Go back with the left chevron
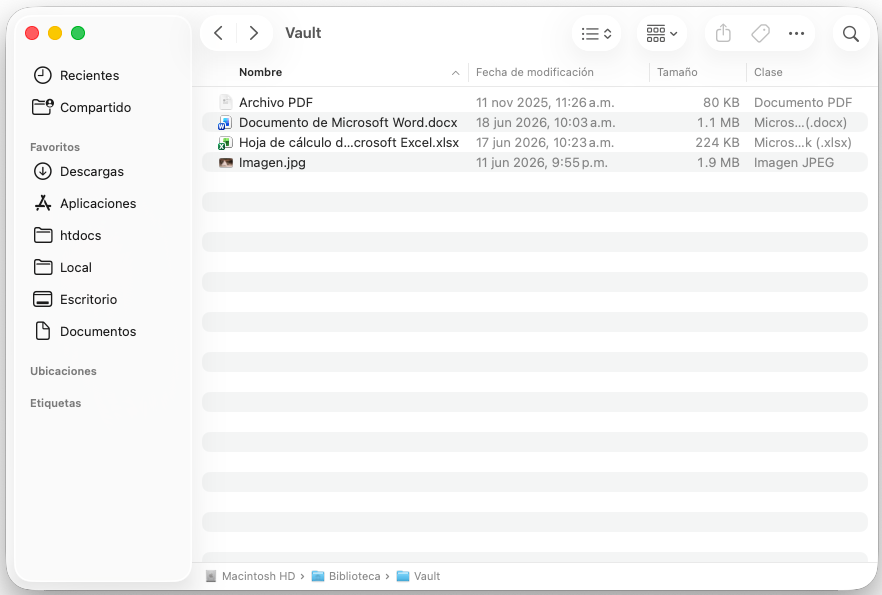This screenshot has height=595, width=882. click(x=218, y=33)
